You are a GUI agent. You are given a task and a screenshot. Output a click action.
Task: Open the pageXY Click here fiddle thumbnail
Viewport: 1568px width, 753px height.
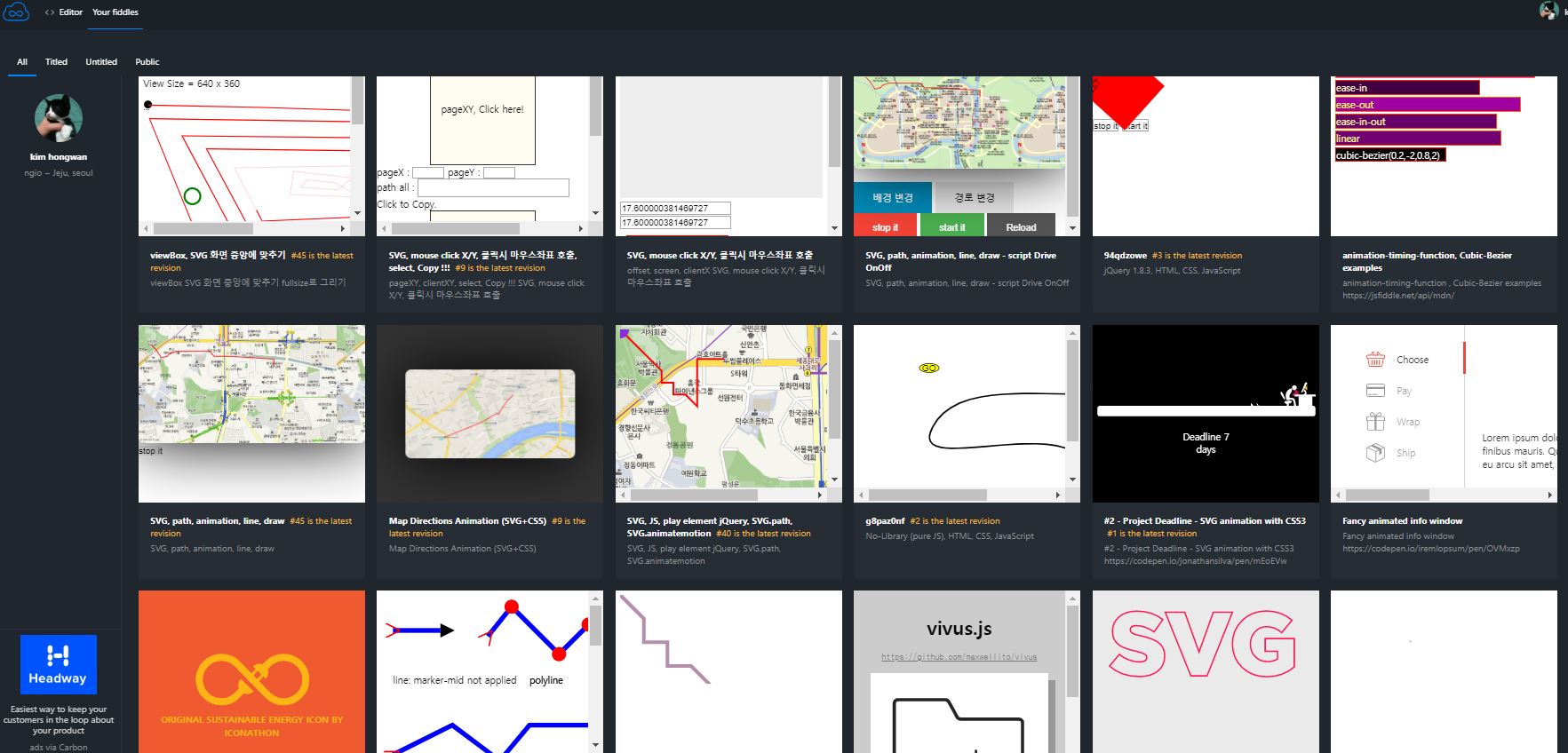pyautogui.click(x=490, y=155)
